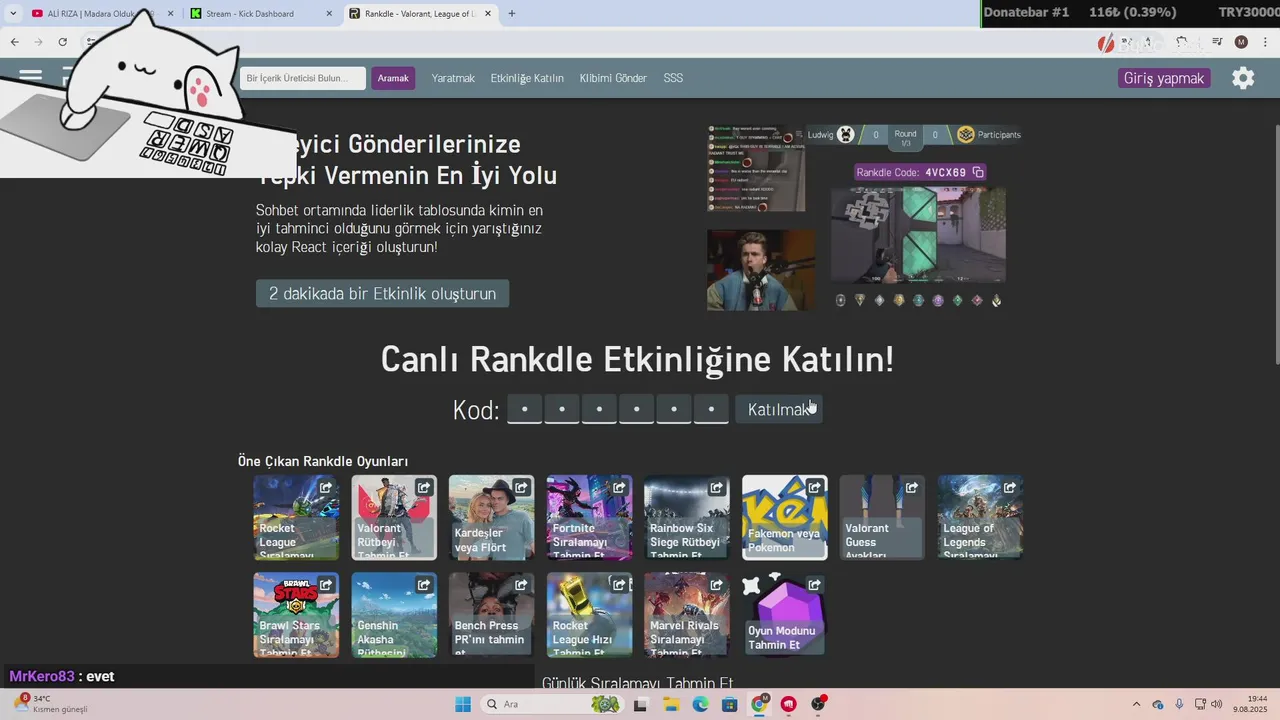The width and height of the screenshot is (1280, 720).
Task: Open the volume icon in system tray
Action: click(1217, 704)
